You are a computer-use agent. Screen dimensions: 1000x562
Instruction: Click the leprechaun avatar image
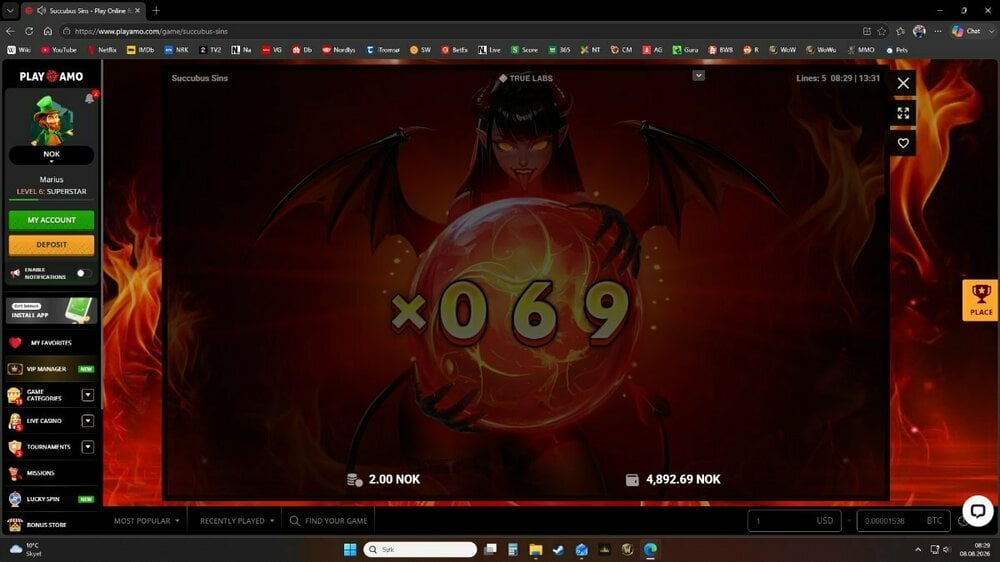pyautogui.click(x=52, y=121)
